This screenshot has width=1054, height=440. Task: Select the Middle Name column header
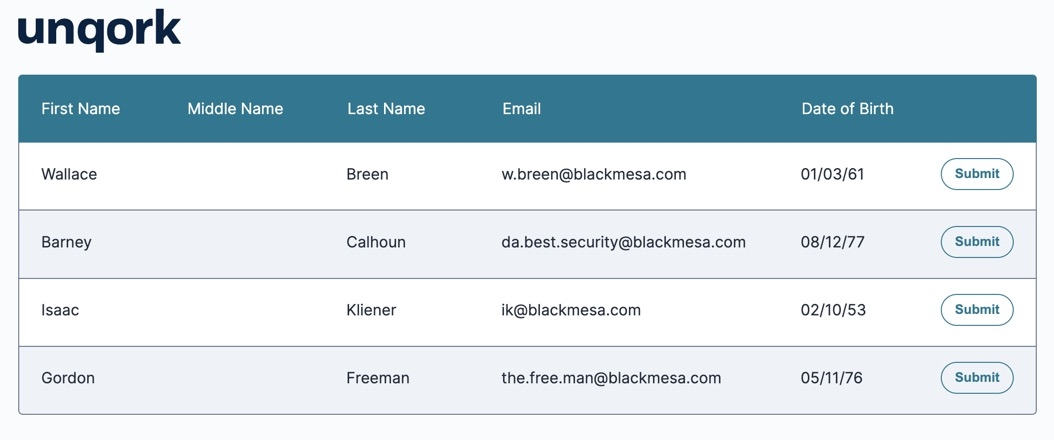[235, 109]
